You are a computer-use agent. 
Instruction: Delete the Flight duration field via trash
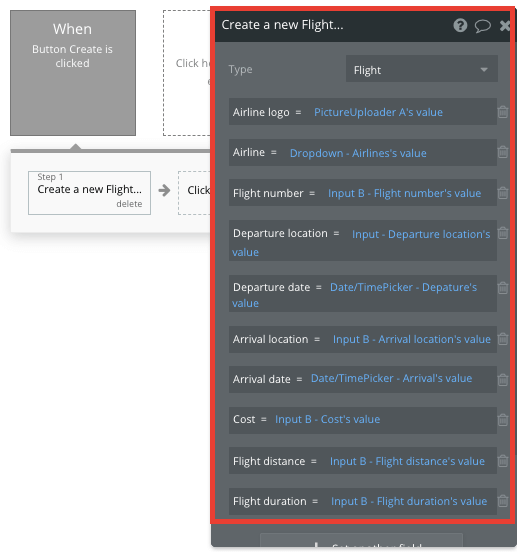(x=503, y=501)
